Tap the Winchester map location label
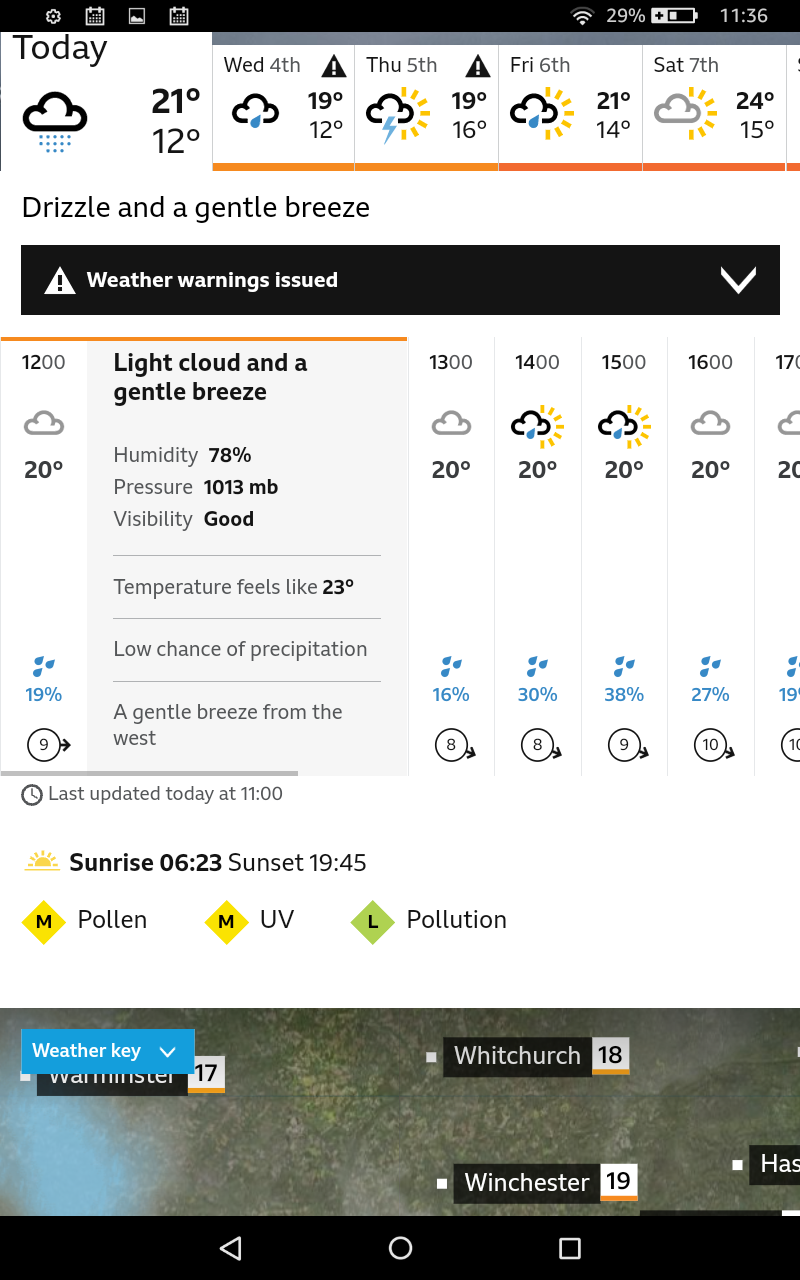Image resolution: width=800 pixels, height=1280 pixels. click(527, 1183)
